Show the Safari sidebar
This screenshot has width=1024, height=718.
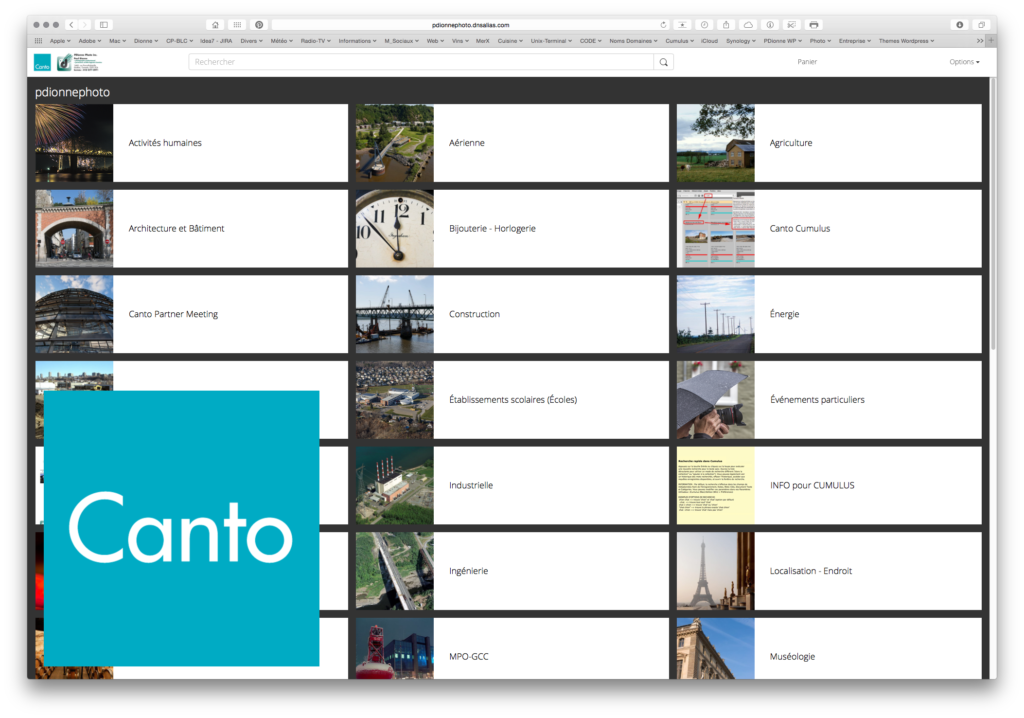coord(104,25)
